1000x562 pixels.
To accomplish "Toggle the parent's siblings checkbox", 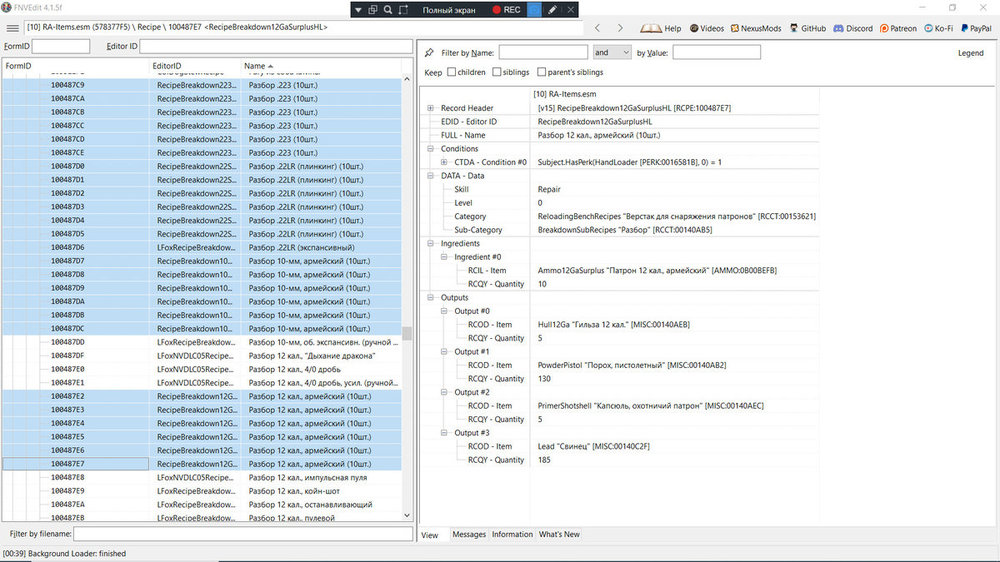I will (x=541, y=72).
